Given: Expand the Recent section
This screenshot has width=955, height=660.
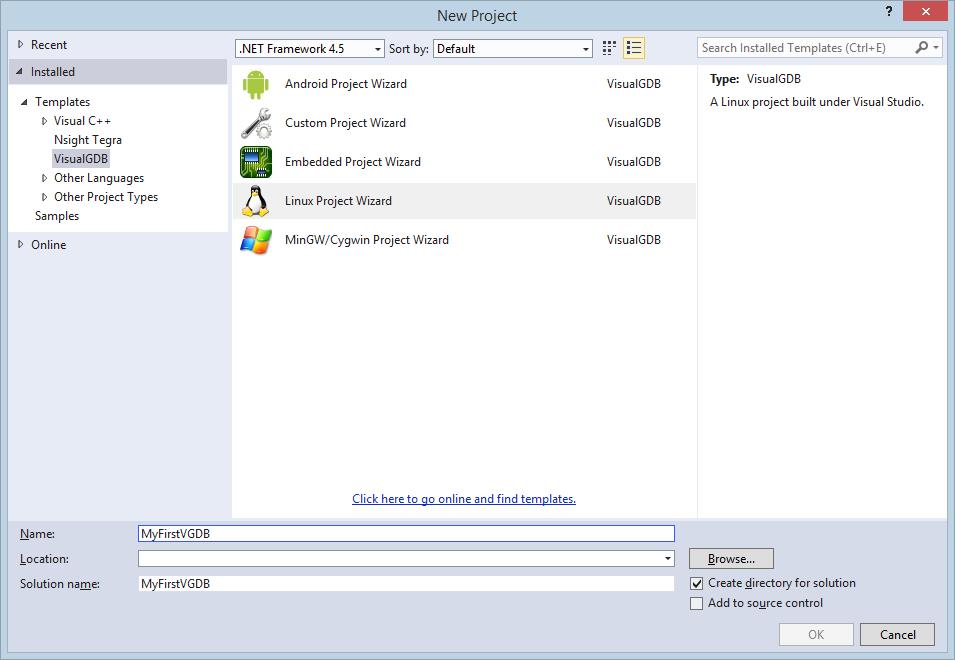Looking at the screenshot, I should [x=21, y=44].
